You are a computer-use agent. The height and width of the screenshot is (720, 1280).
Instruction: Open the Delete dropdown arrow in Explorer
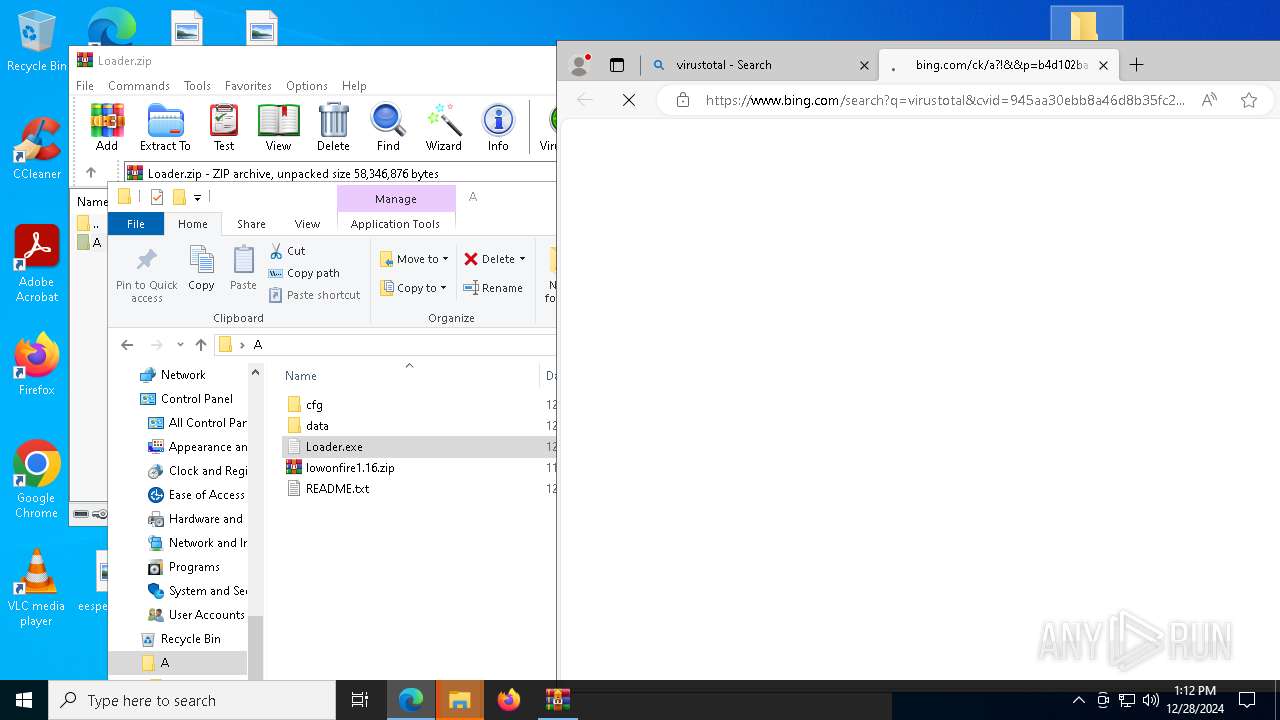(x=522, y=259)
